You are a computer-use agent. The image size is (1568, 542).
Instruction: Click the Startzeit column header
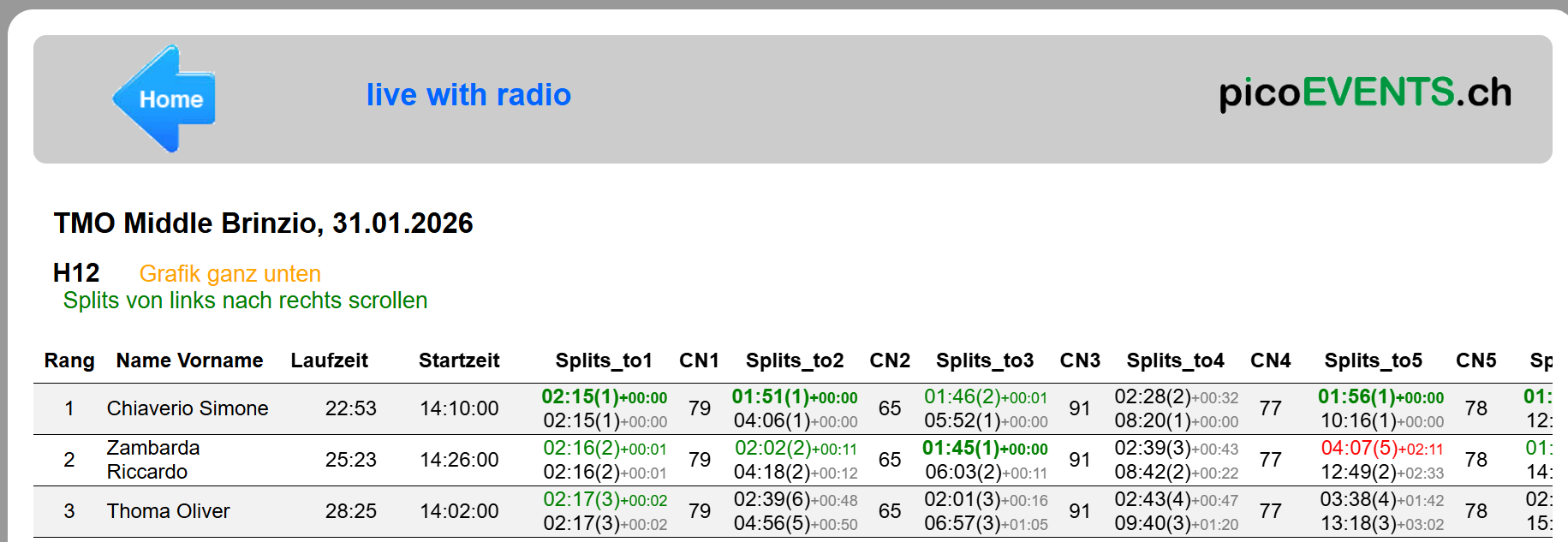pyautogui.click(x=458, y=360)
